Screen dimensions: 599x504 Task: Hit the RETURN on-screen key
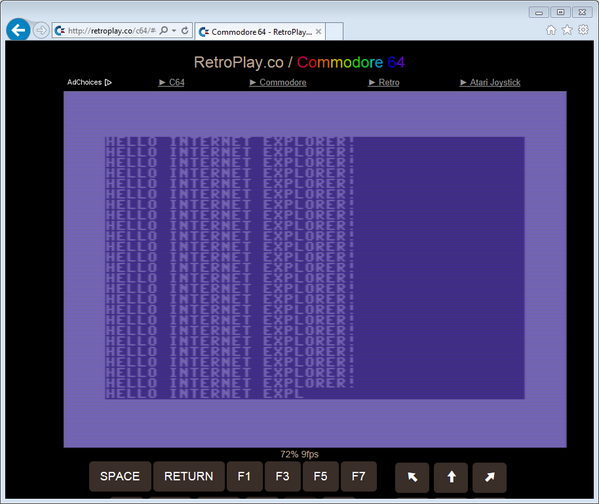point(189,476)
